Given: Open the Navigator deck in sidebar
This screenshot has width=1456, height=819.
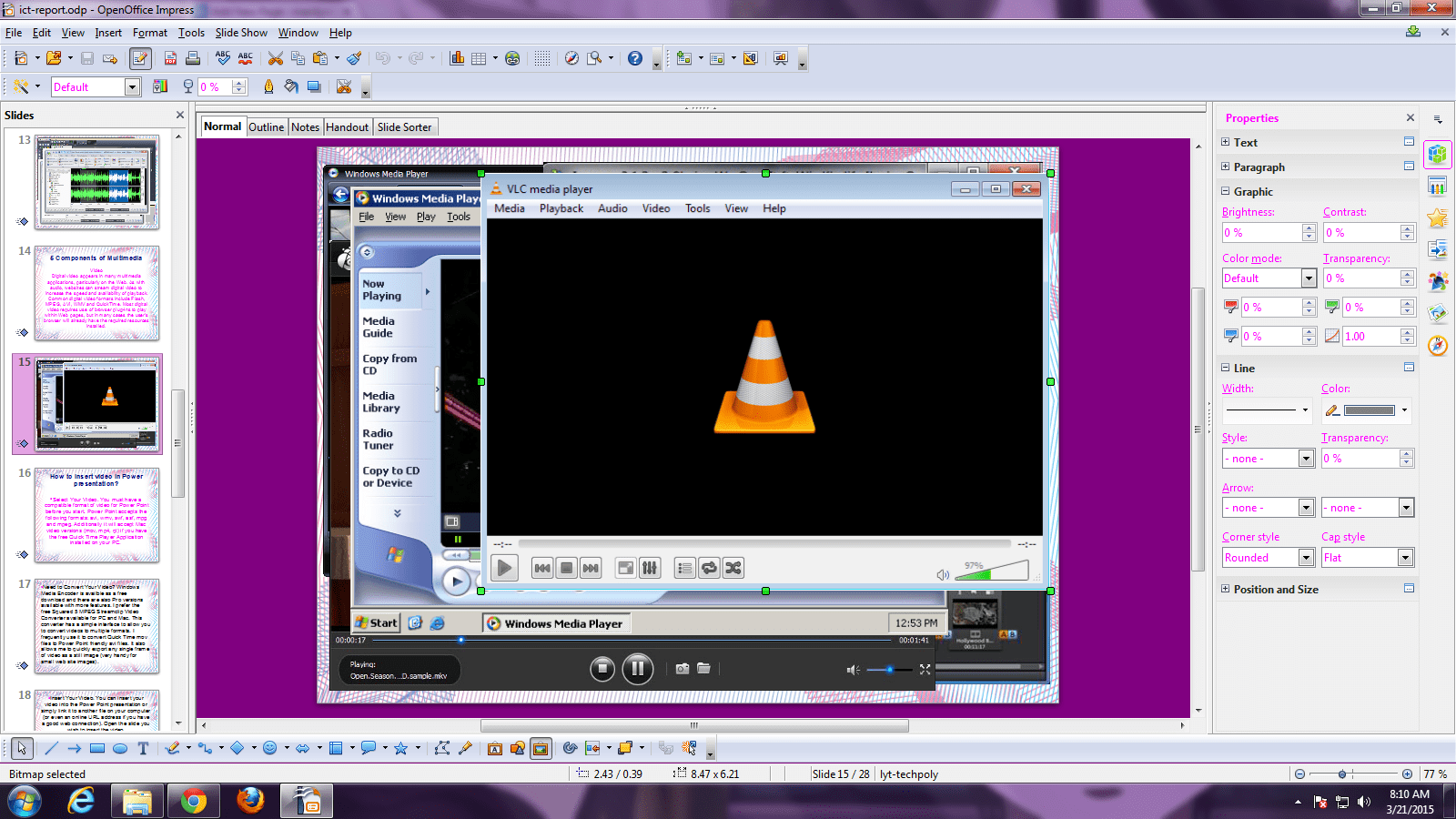Looking at the screenshot, I should [1438, 345].
